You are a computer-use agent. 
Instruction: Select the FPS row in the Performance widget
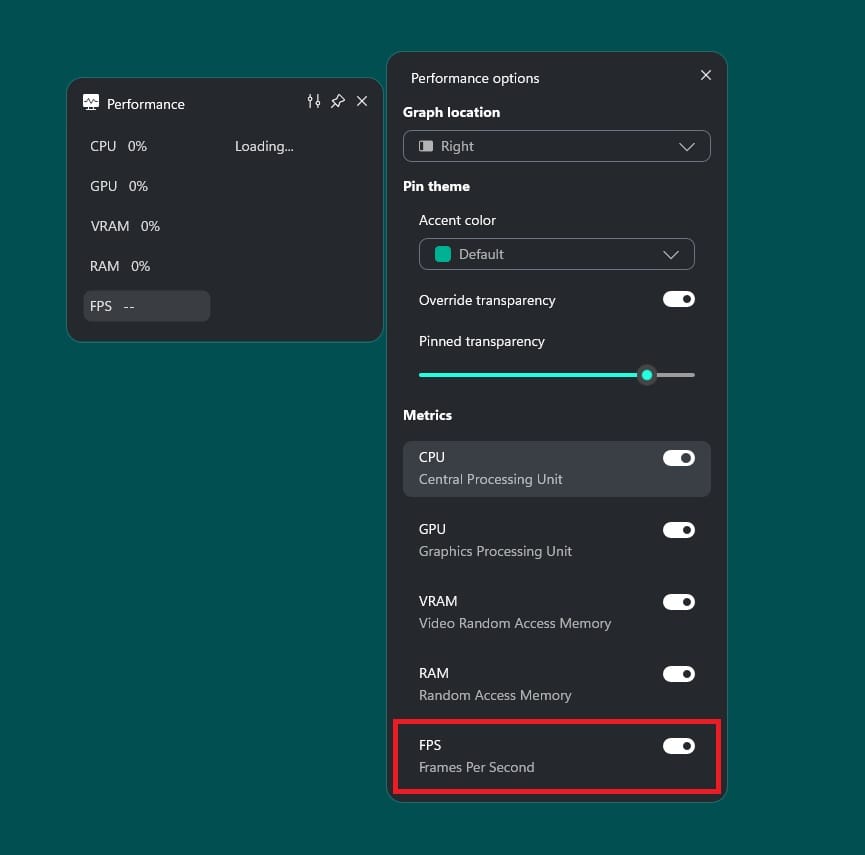pos(146,305)
